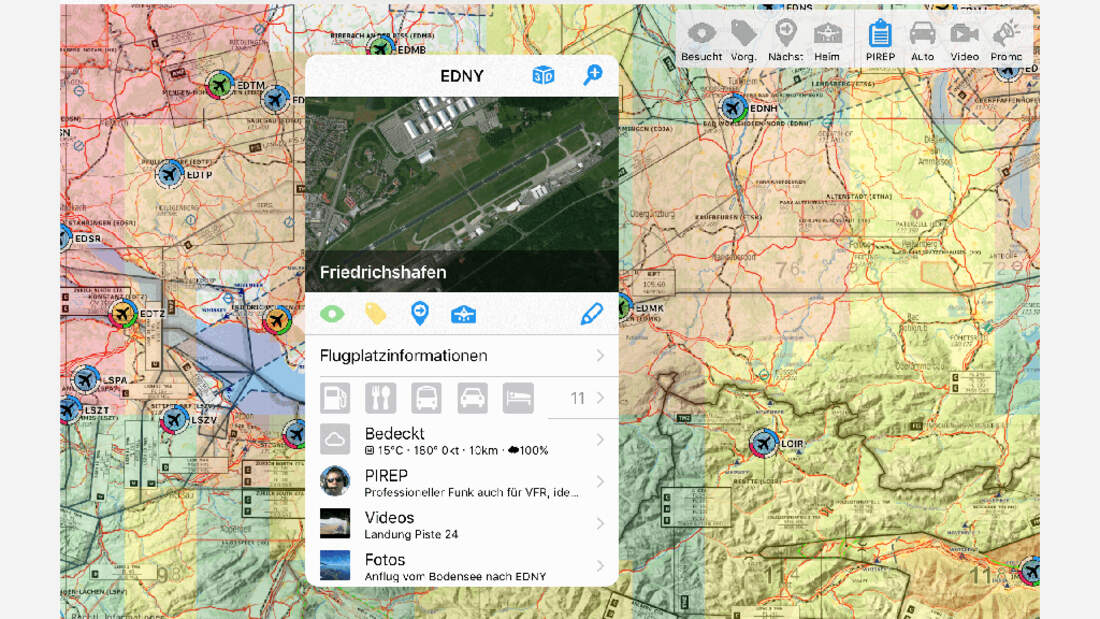Image resolution: width=1100 pixels, height=619 pixels.
Task: Tap the fuel station amenity icon
Action: pos(335,397)
